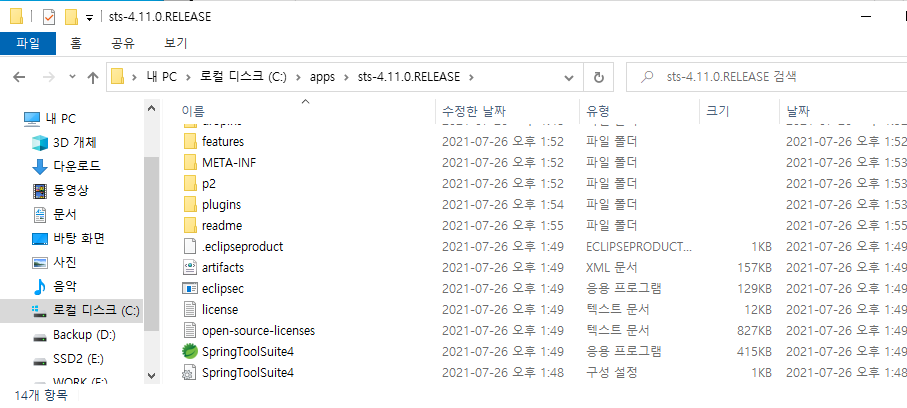This screenshot has height=408, width=907.
Task: Select the readme folder icon
Action: 190,226
